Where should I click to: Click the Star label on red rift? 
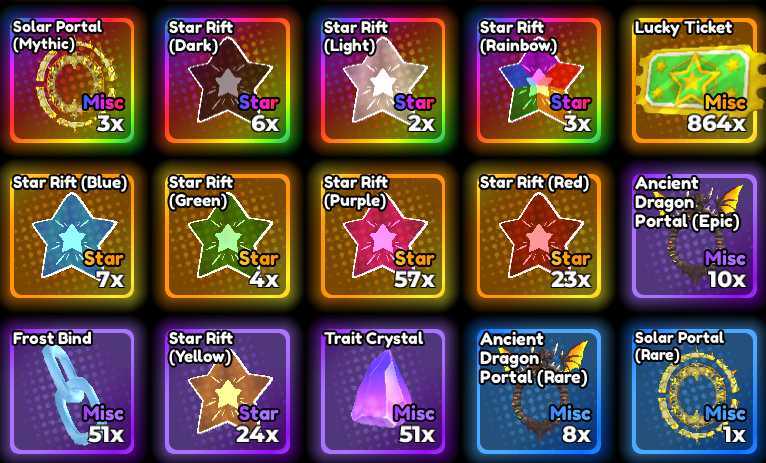tap(570, 258)
